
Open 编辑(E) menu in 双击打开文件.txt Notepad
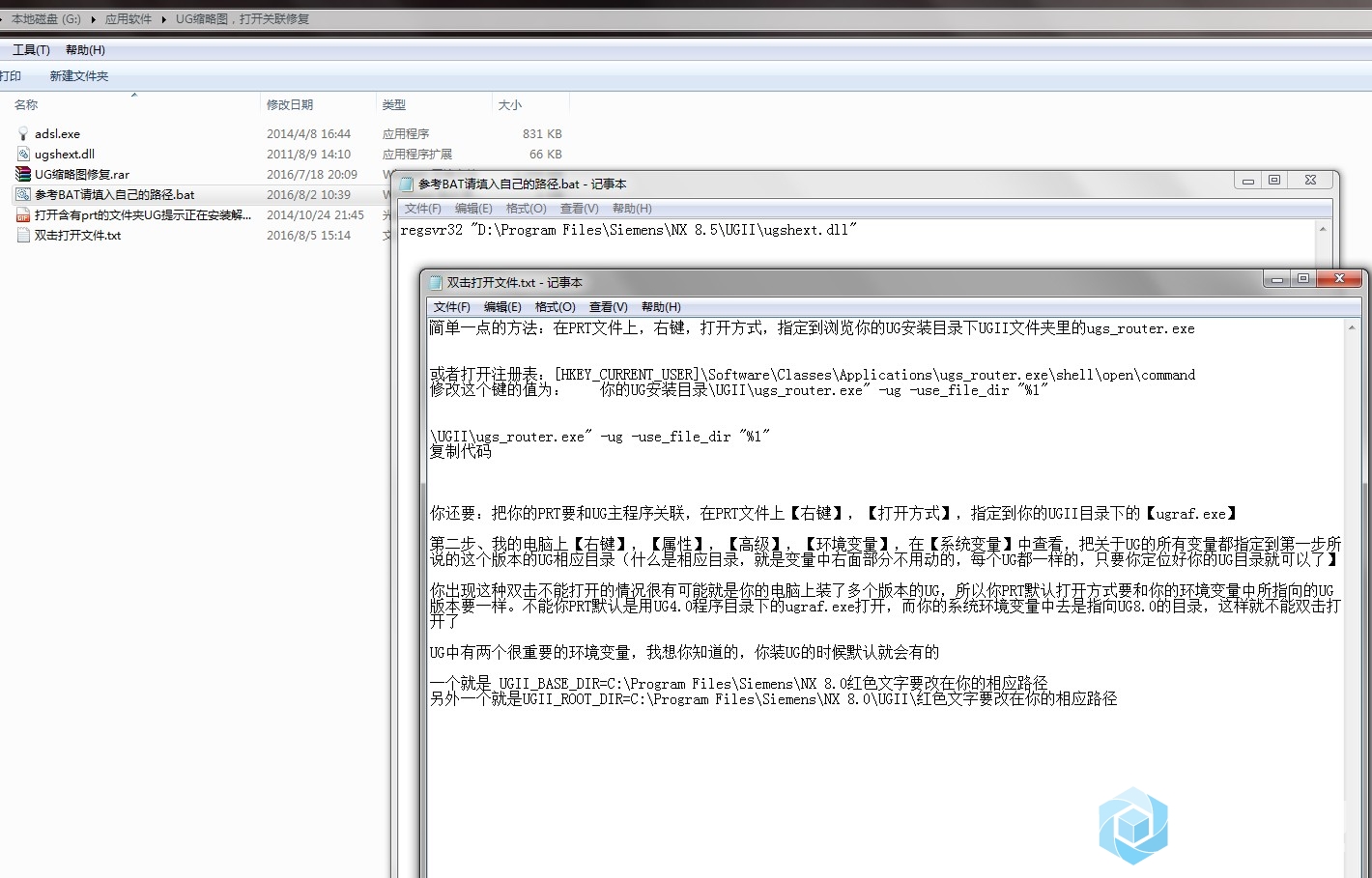pos(502,307)
